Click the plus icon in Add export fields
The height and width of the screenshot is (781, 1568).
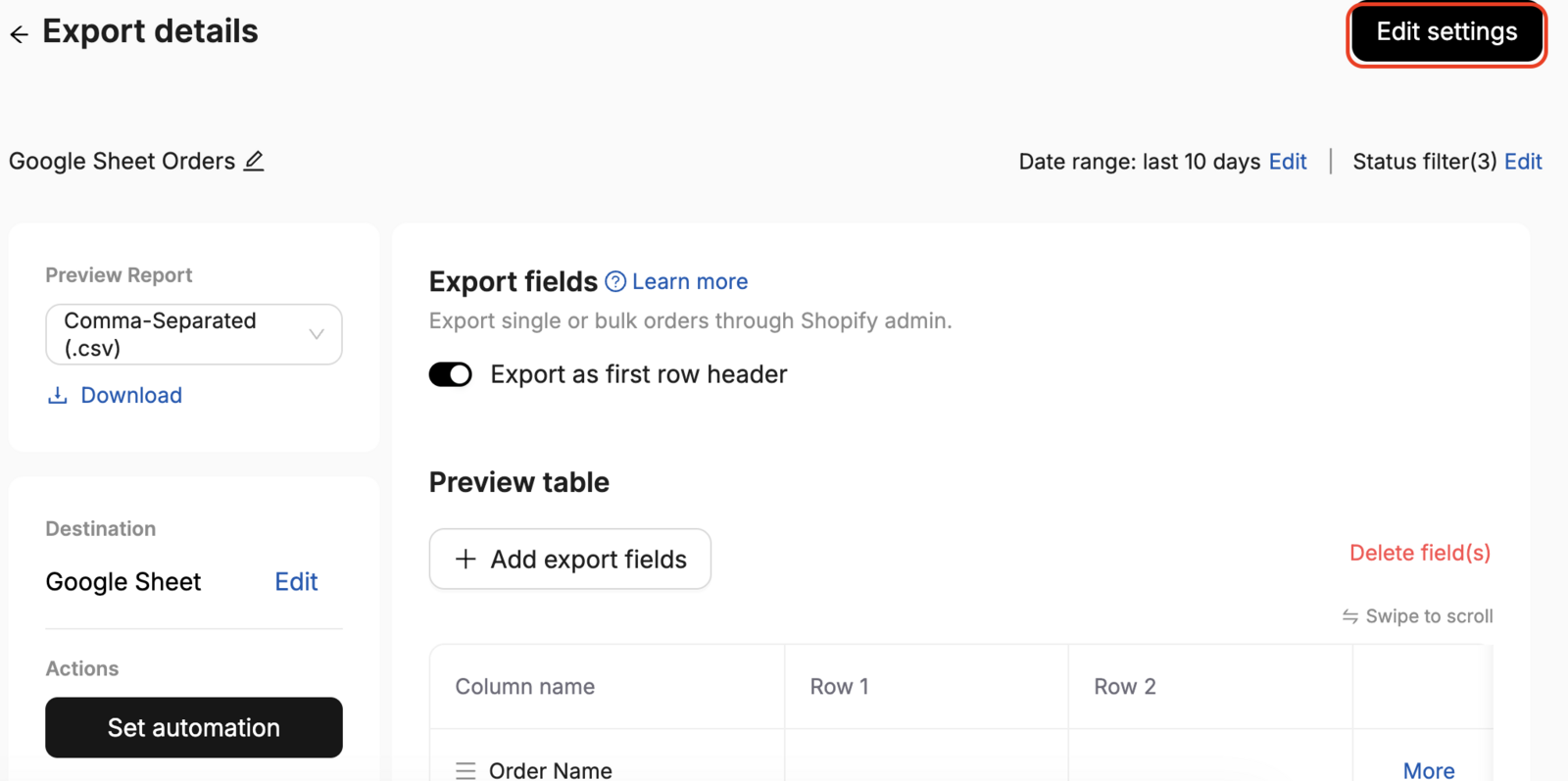[465, 559]
